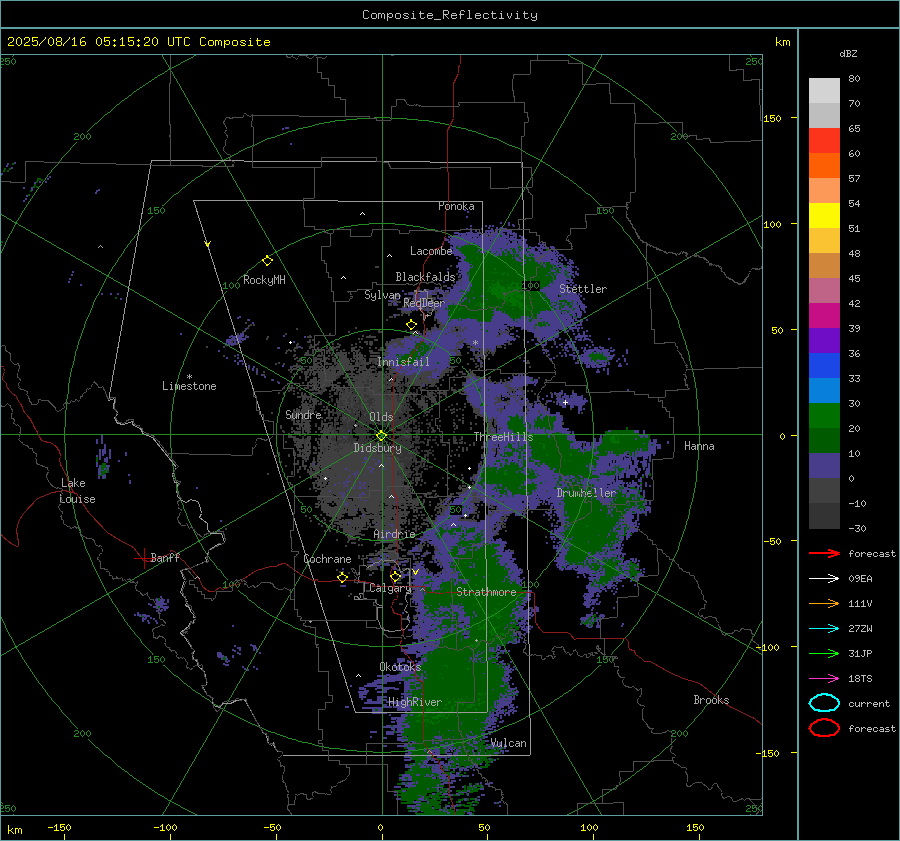The height and width of the screenshot is (841, 900).
Task: Click the dBZ heading of the color scale
Action: [848, 53]
